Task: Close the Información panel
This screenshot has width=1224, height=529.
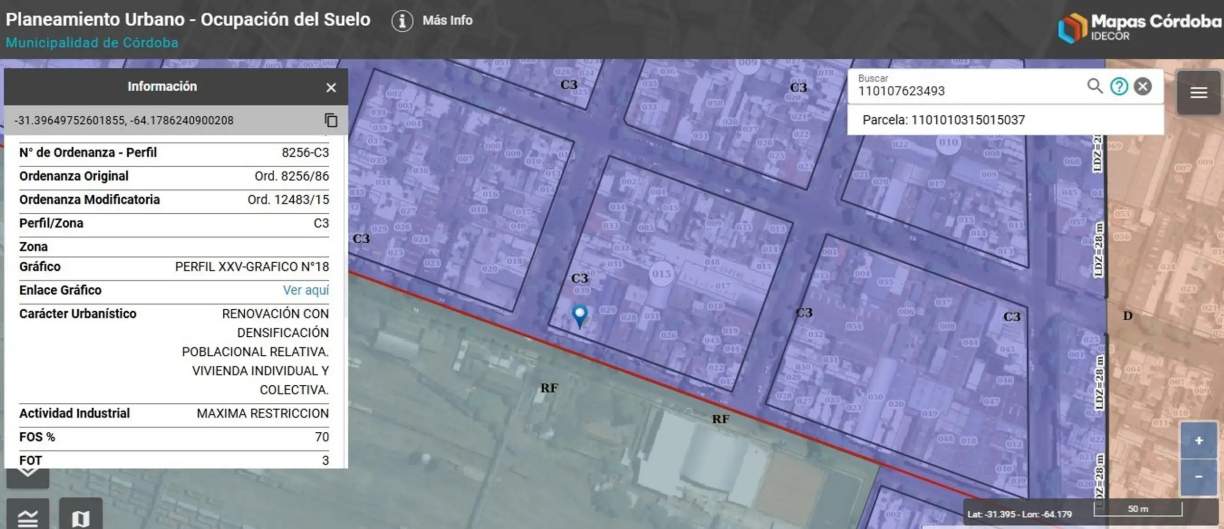Action: (x=331, y=88)
